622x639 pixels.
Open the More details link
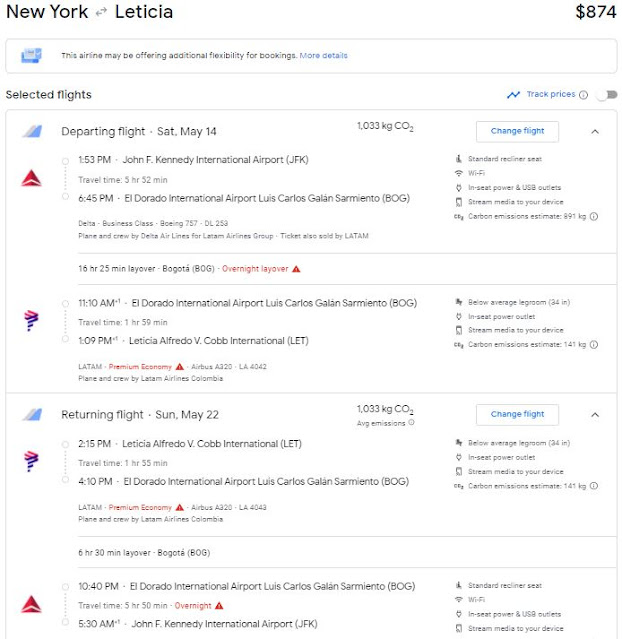tap(324, 55)
